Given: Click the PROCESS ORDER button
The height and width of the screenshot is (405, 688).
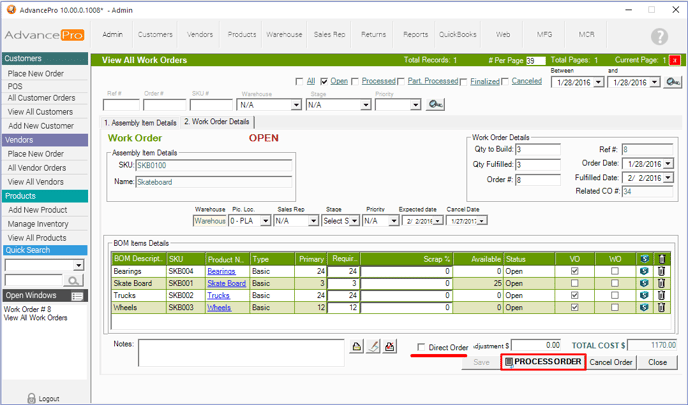Looking at the screenshot, I should (542, 362).
